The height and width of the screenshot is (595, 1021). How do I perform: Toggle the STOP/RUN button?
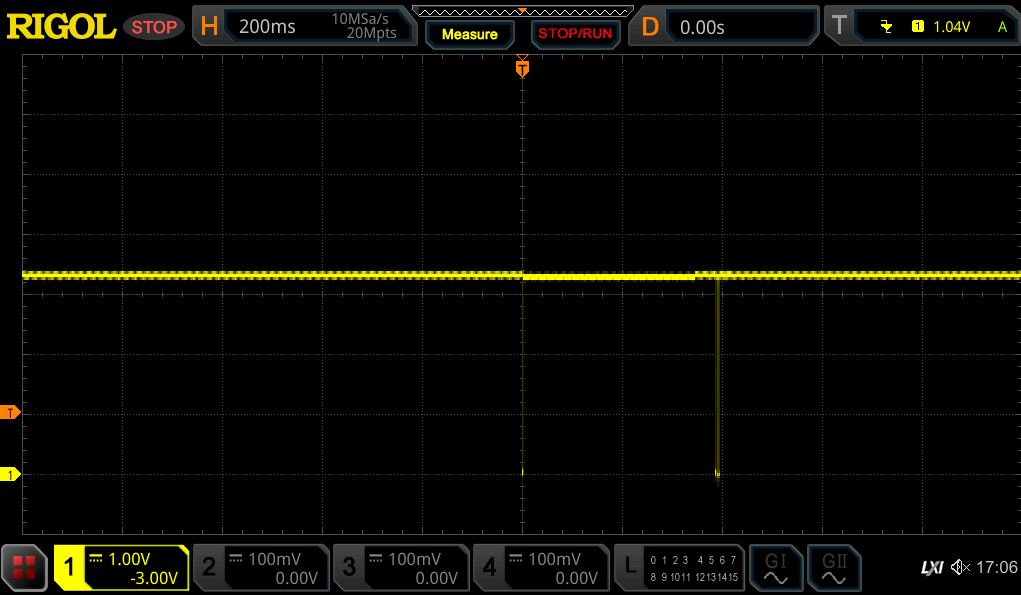(x=575, y=34)
